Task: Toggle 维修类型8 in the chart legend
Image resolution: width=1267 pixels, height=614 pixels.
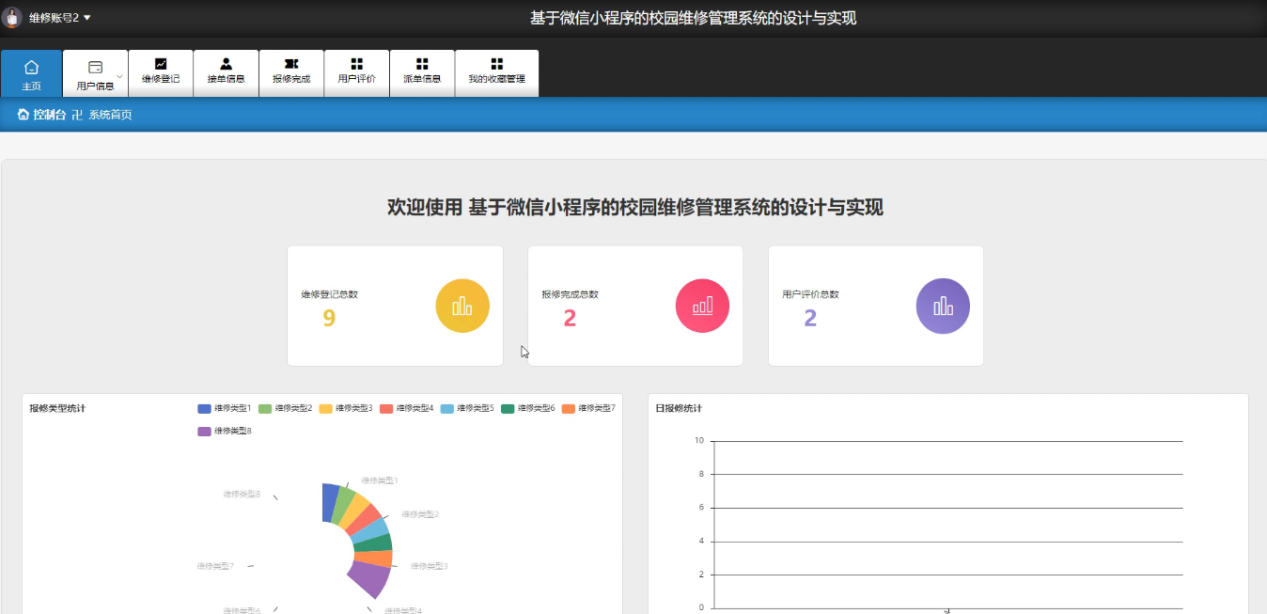Action: pos(225,431)
